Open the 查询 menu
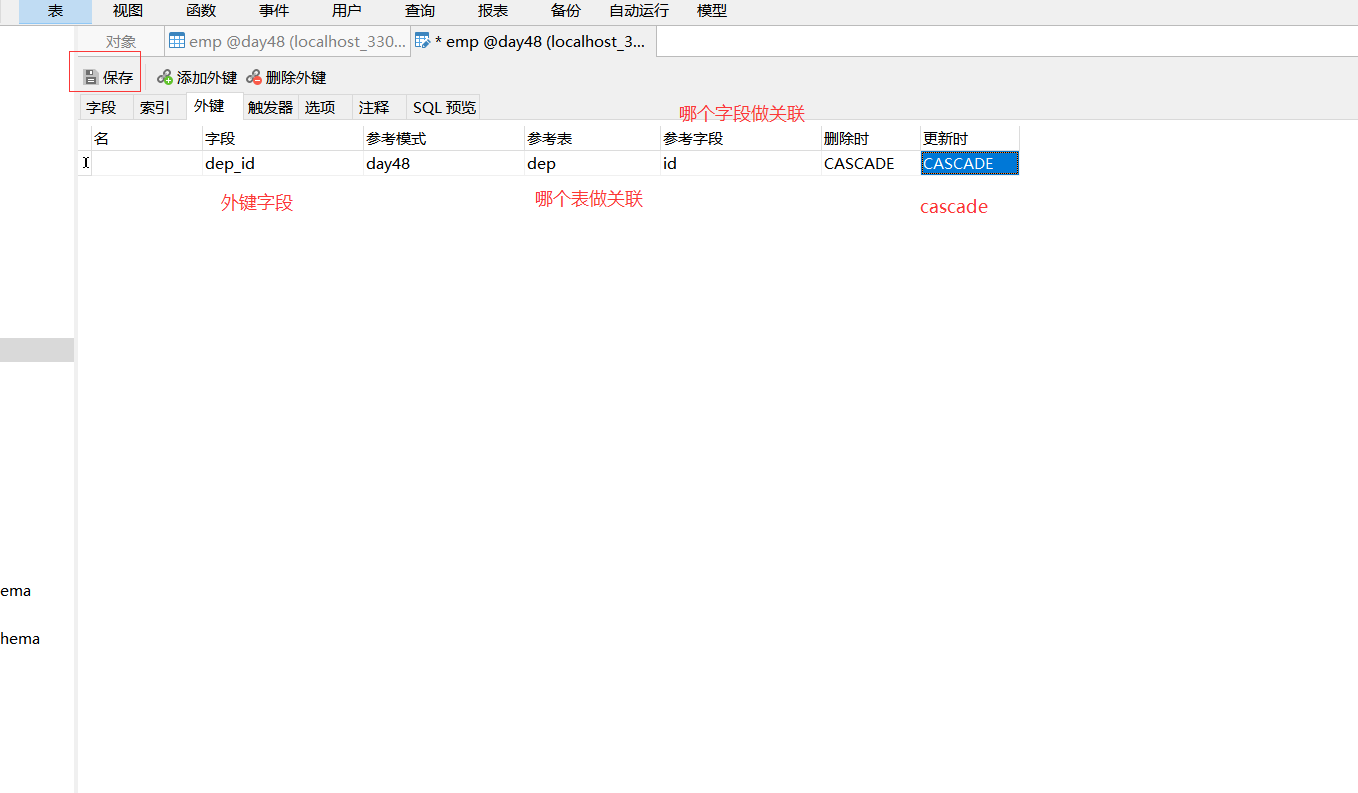This screenshot has height=793, width=1358. click(419, 11)
